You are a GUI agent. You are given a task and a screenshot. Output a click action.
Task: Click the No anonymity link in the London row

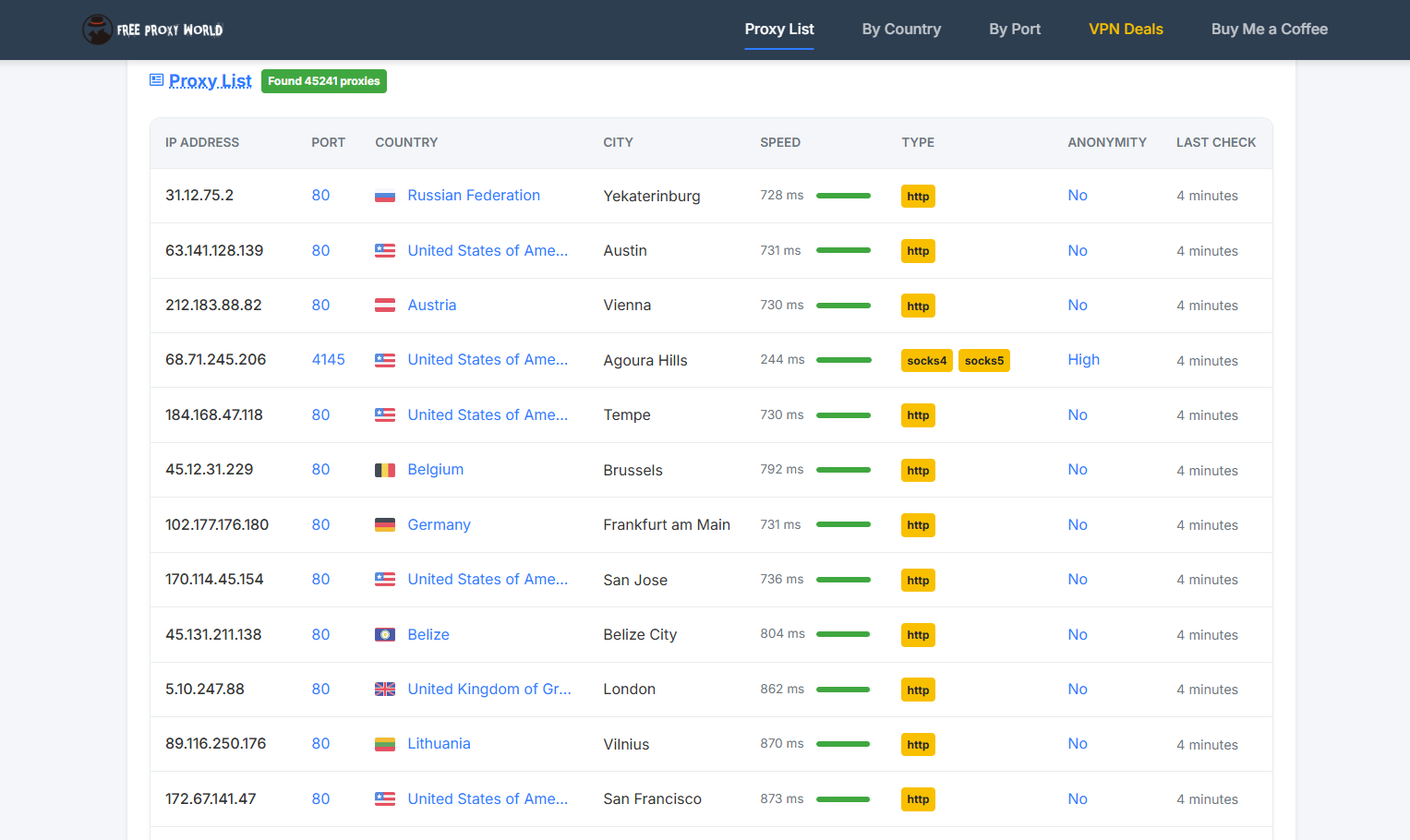[1078, 689]
